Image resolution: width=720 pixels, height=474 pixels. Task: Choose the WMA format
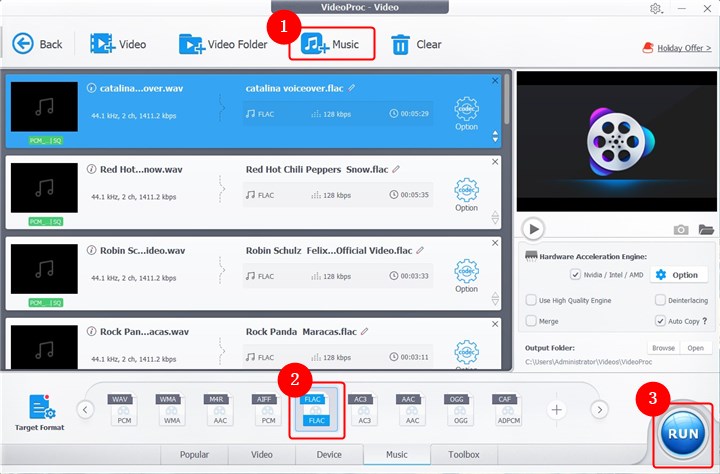pos(171,409)
